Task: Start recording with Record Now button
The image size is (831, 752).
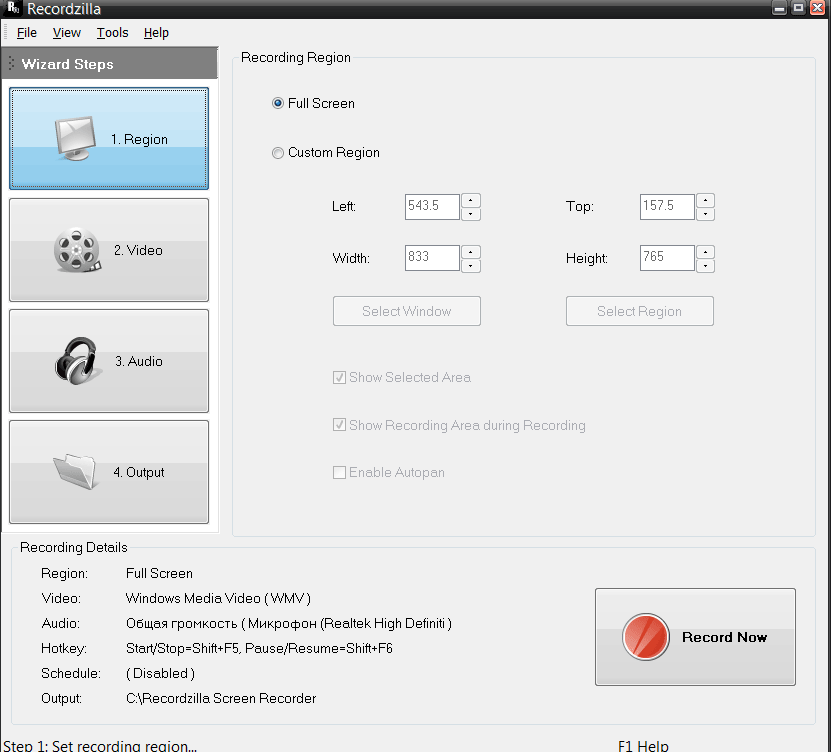Action: (695, 637)
